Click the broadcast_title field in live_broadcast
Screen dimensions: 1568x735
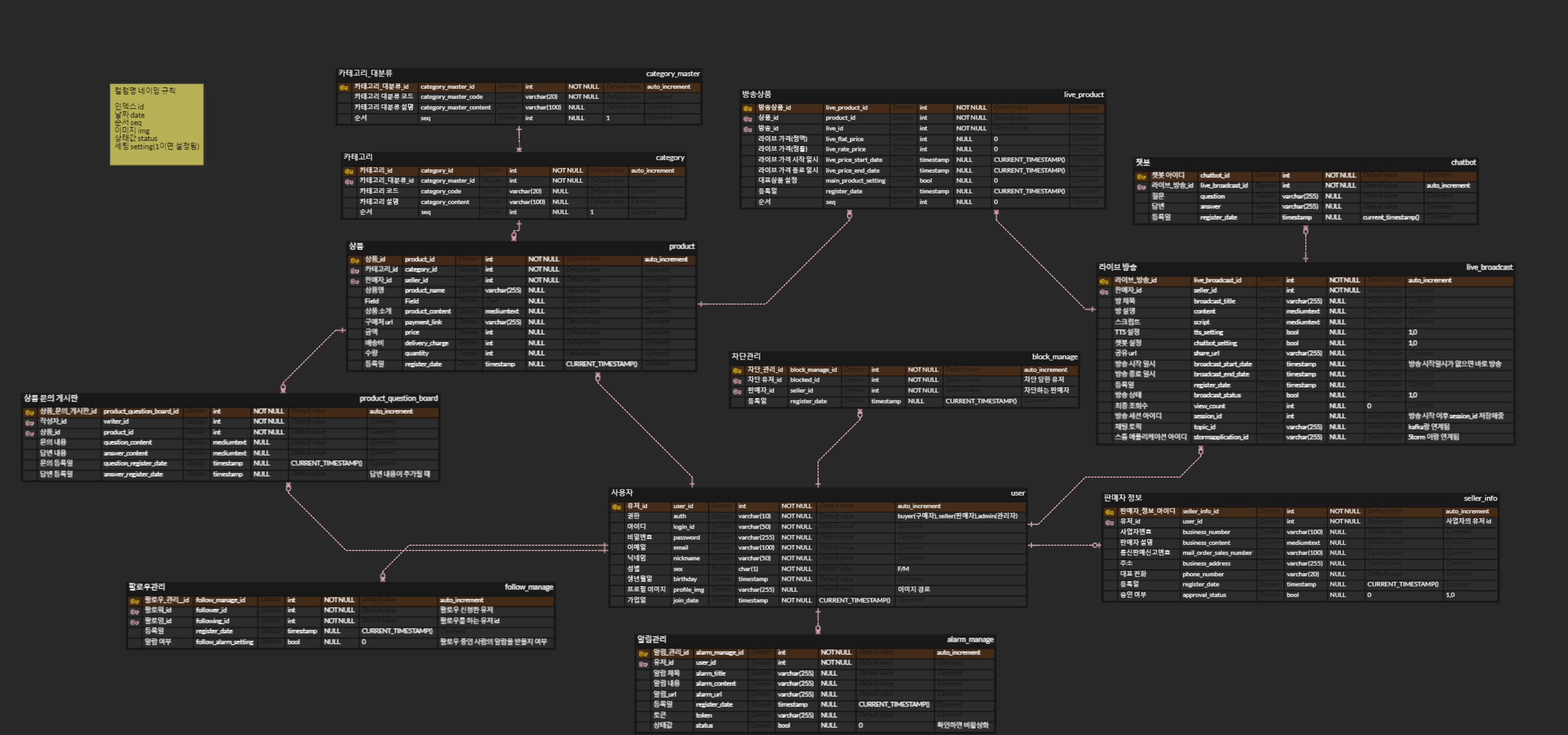1213,301
